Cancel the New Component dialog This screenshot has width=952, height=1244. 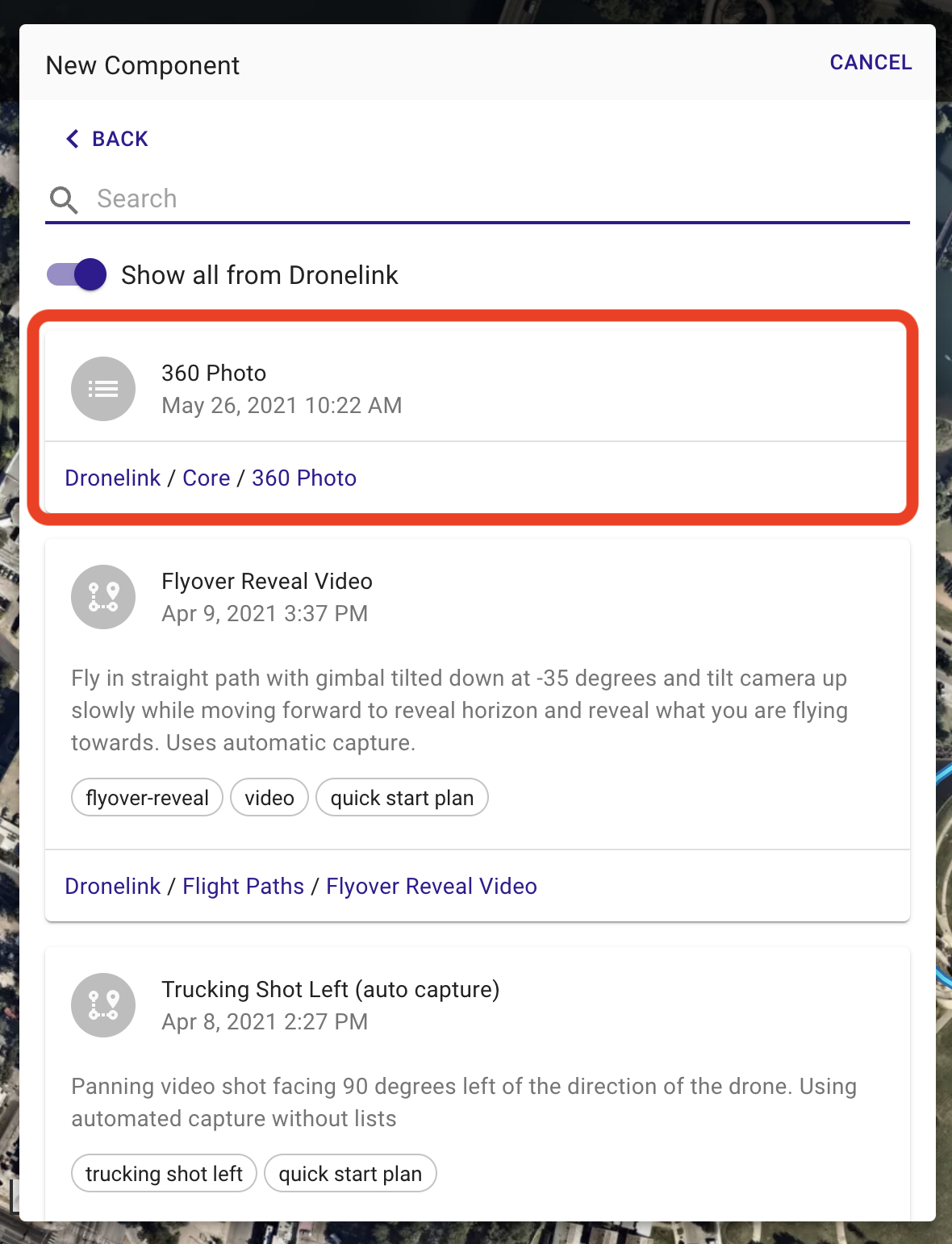coord(871,62)
